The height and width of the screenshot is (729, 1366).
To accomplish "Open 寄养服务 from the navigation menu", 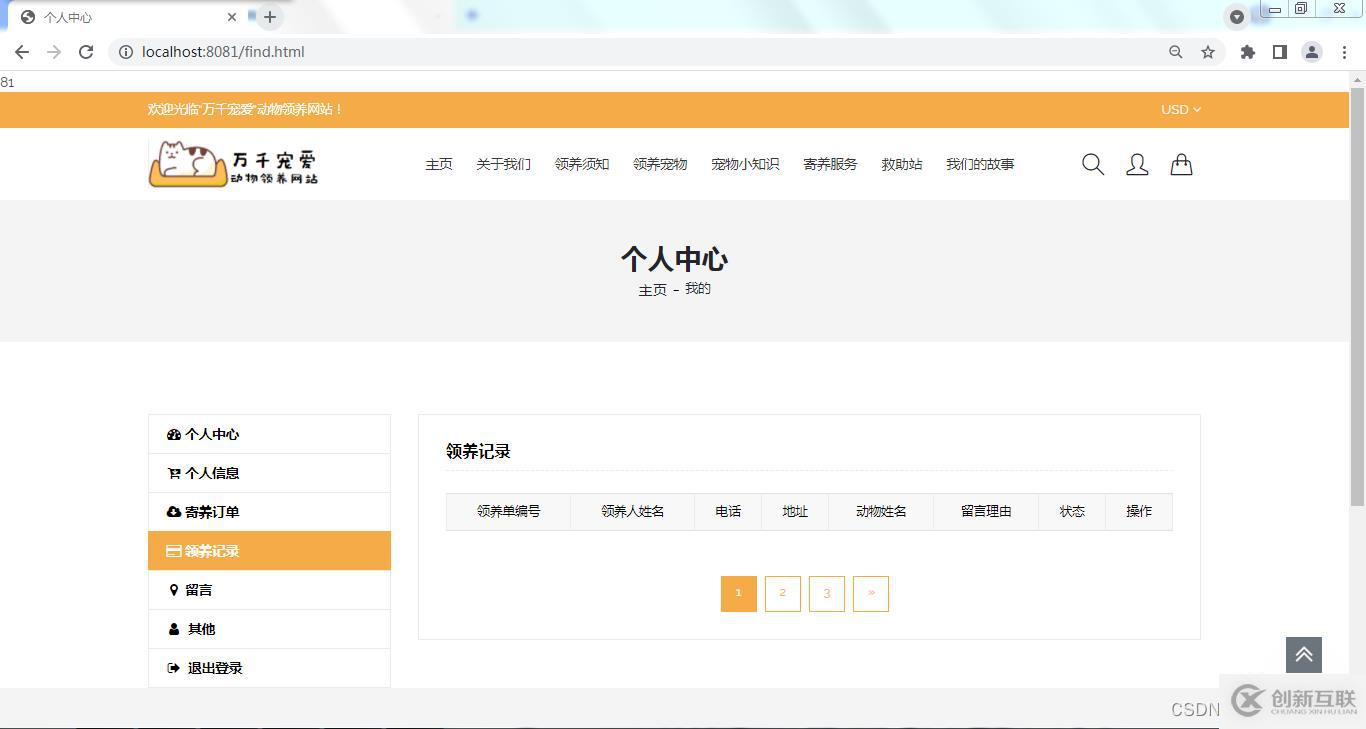I will [829, 164].
